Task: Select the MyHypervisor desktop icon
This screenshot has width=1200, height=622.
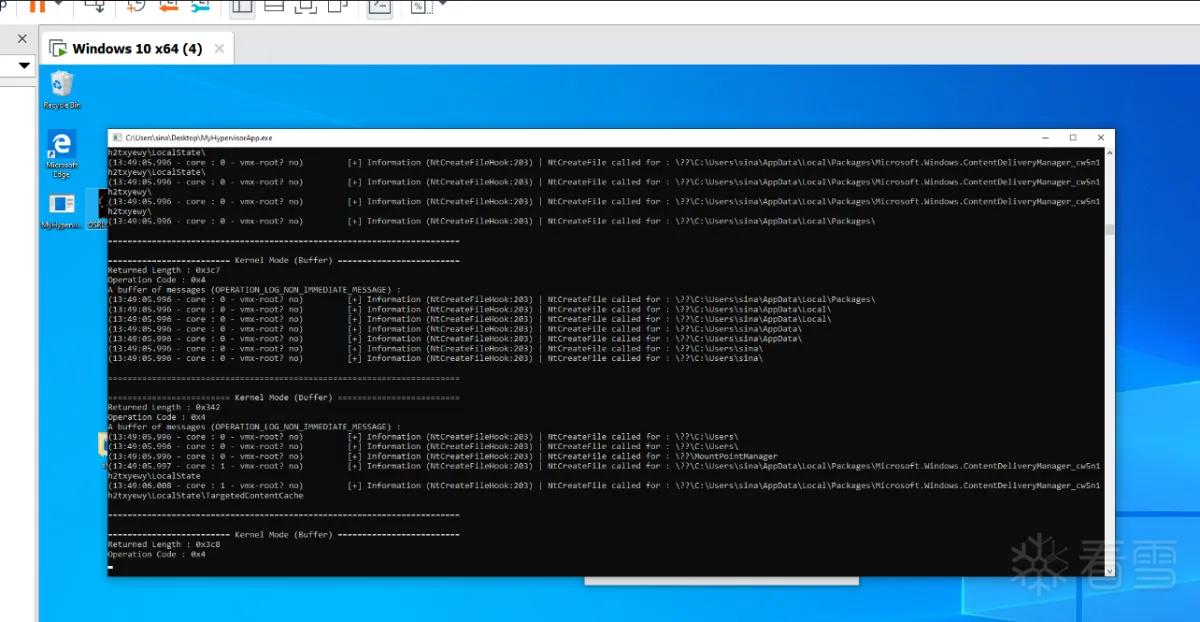Action: coord(62,211)
